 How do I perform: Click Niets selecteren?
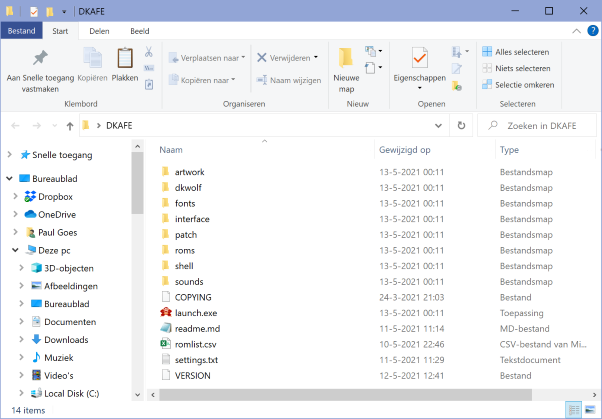(516, 68)
